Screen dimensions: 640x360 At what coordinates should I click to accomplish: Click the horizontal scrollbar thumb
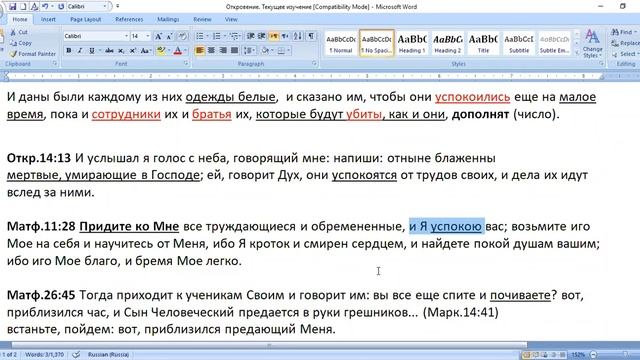[x=269, y=345]
